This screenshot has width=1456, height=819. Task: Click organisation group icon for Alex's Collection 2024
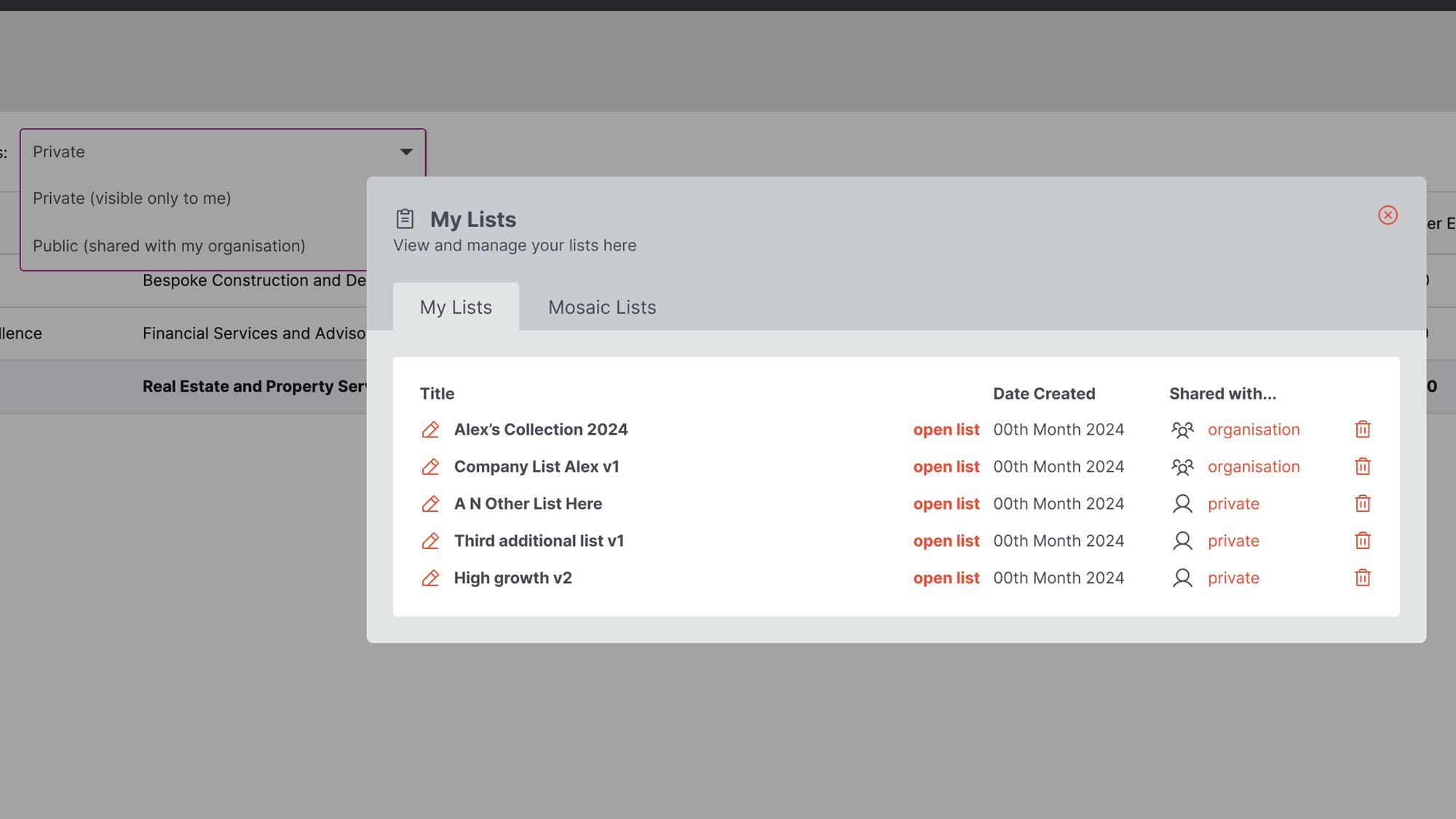click(x=1182, y=430)
